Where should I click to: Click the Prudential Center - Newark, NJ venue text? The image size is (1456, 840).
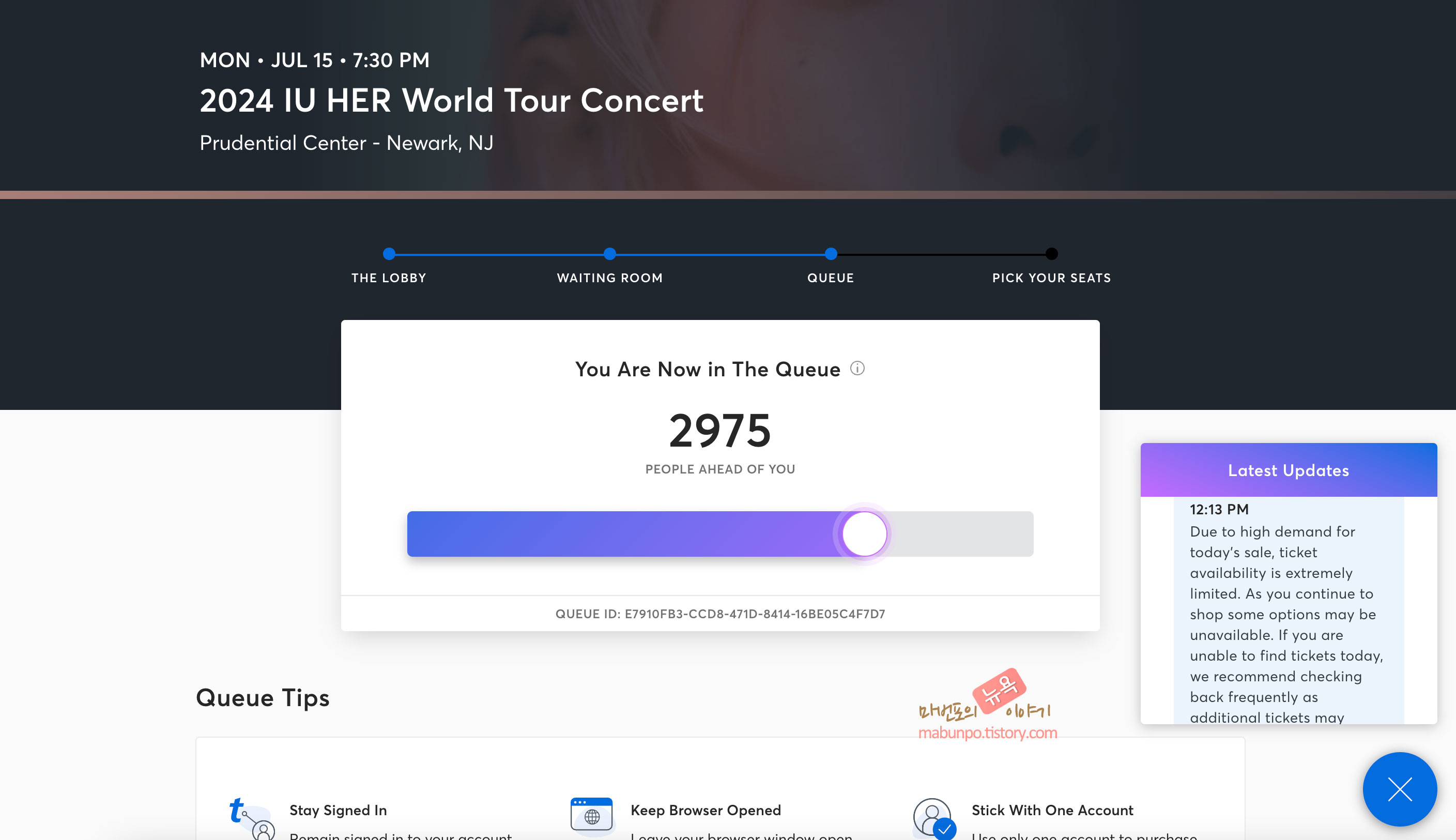click(x=347, y=143)
